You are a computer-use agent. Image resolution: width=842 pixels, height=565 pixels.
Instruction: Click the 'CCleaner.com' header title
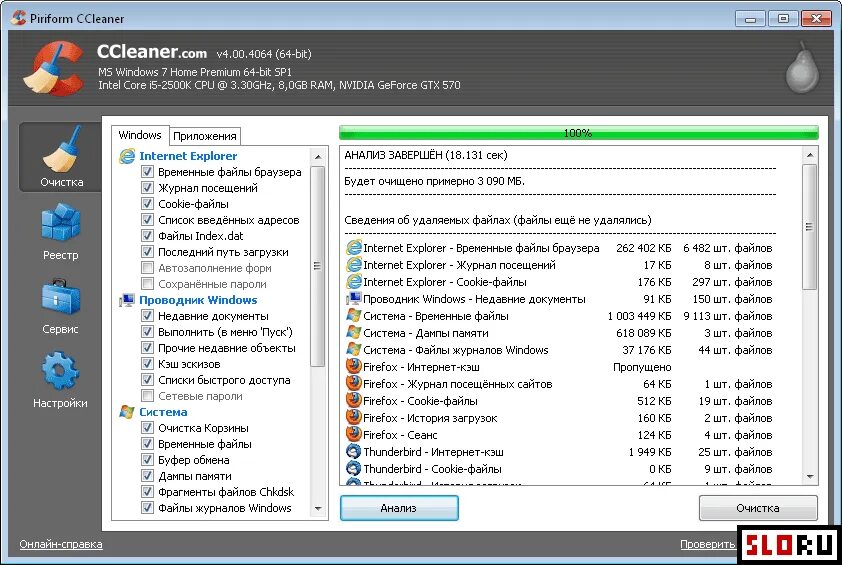tap(152, 52)
